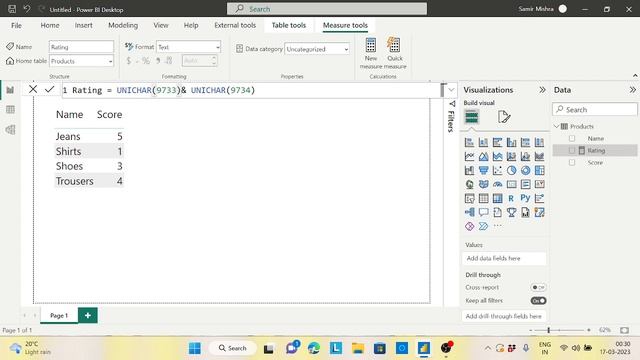640x360 pixels.
Task: Check the Name field checkbox
Action: click(572, 138)
